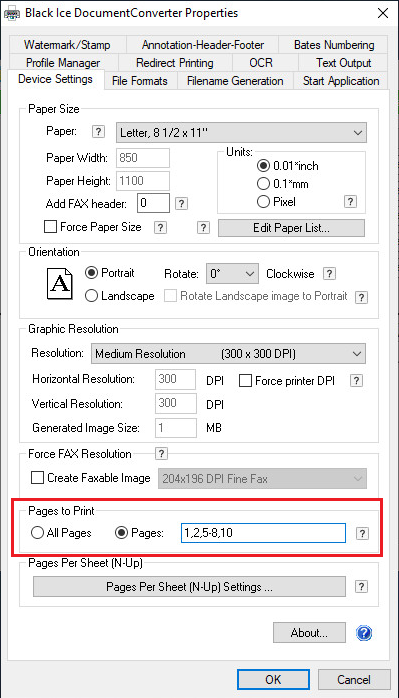
Task: Click the help icon next to Paper
Action: click(98, 132)
